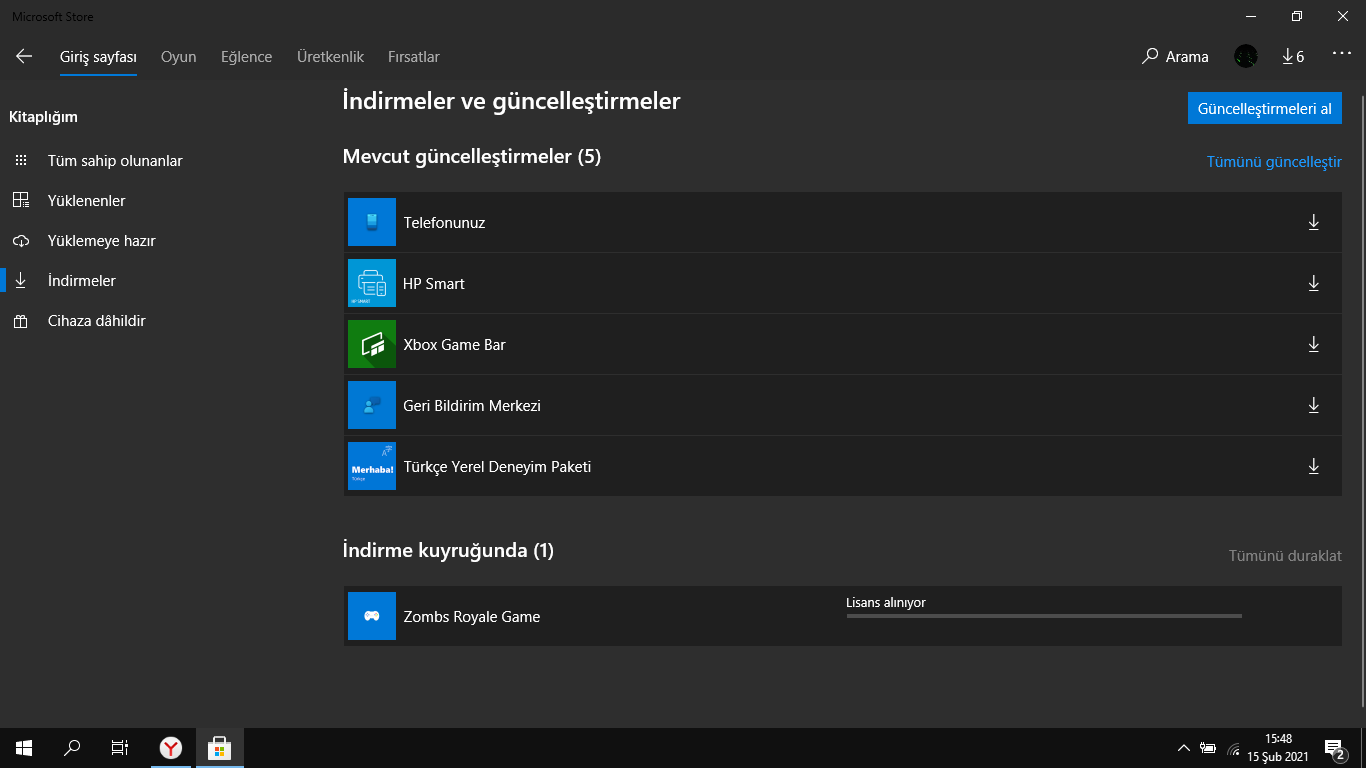Download the HP Smart update
This screenshot has width=1366, height=768.
click(1313, 283)
